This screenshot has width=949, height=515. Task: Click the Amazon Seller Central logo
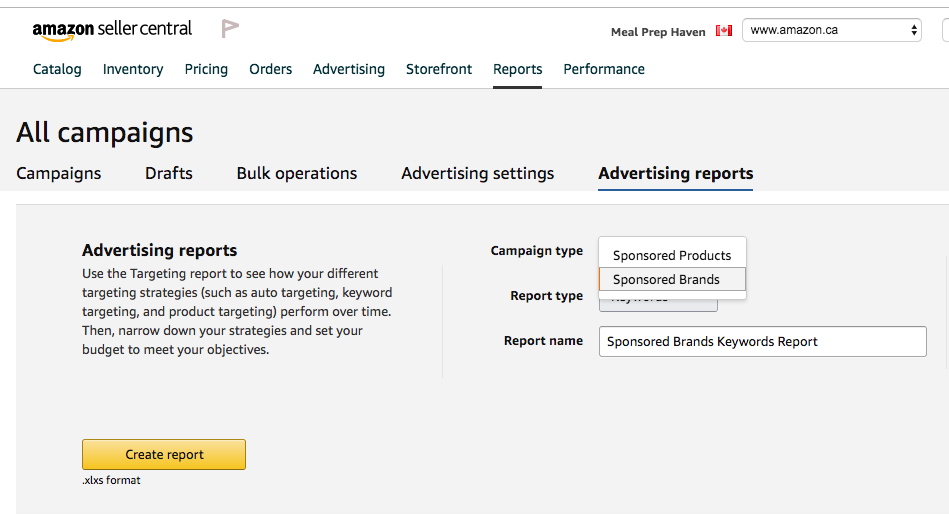tap(112, 30)
